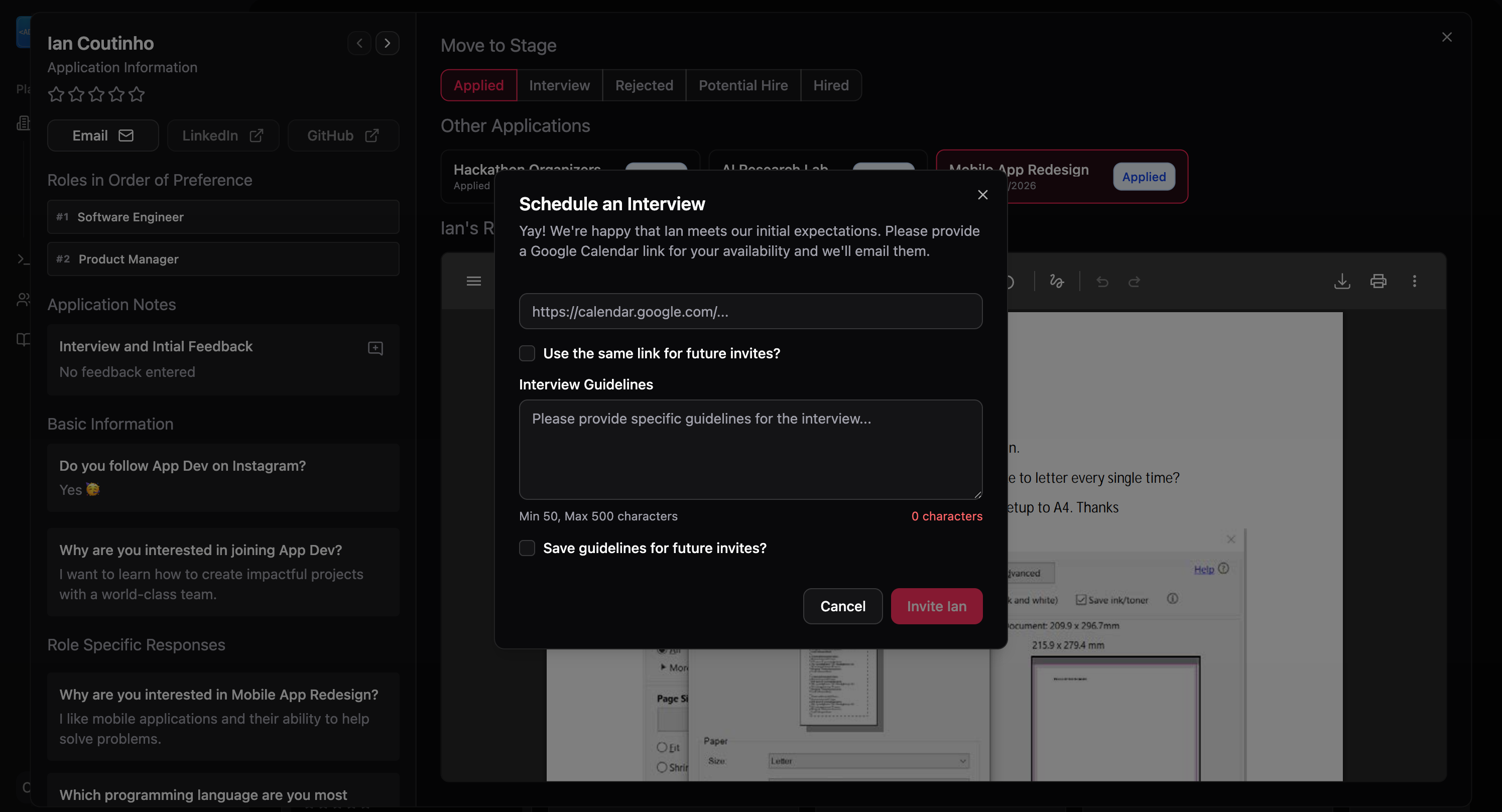The width and height of the screenshot is (1502, 812).
Task: Select the Potential Hire stage tab
Action: pos(743,85)
